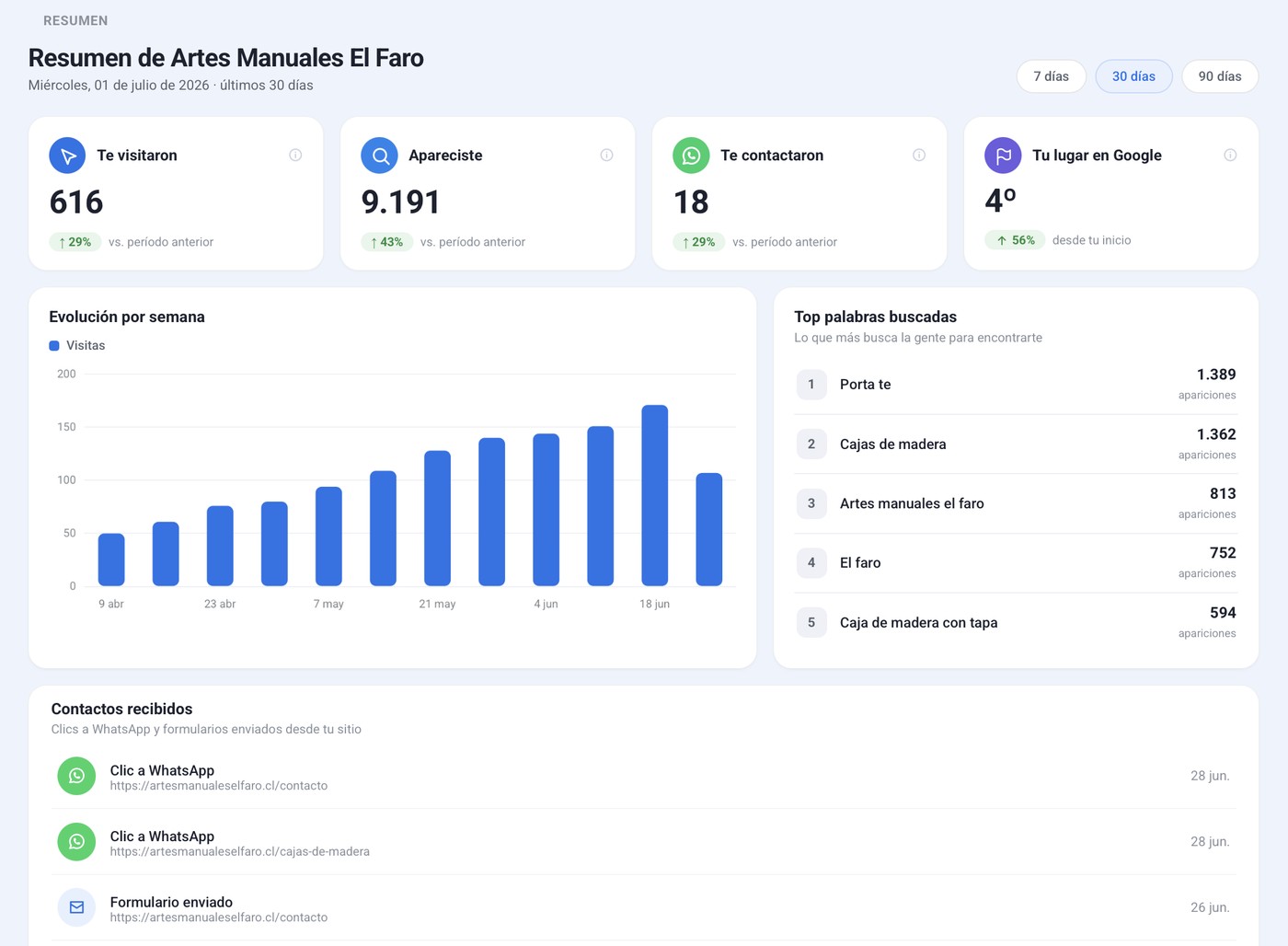Toggle the Visitas legend entry

click(77, 345)
